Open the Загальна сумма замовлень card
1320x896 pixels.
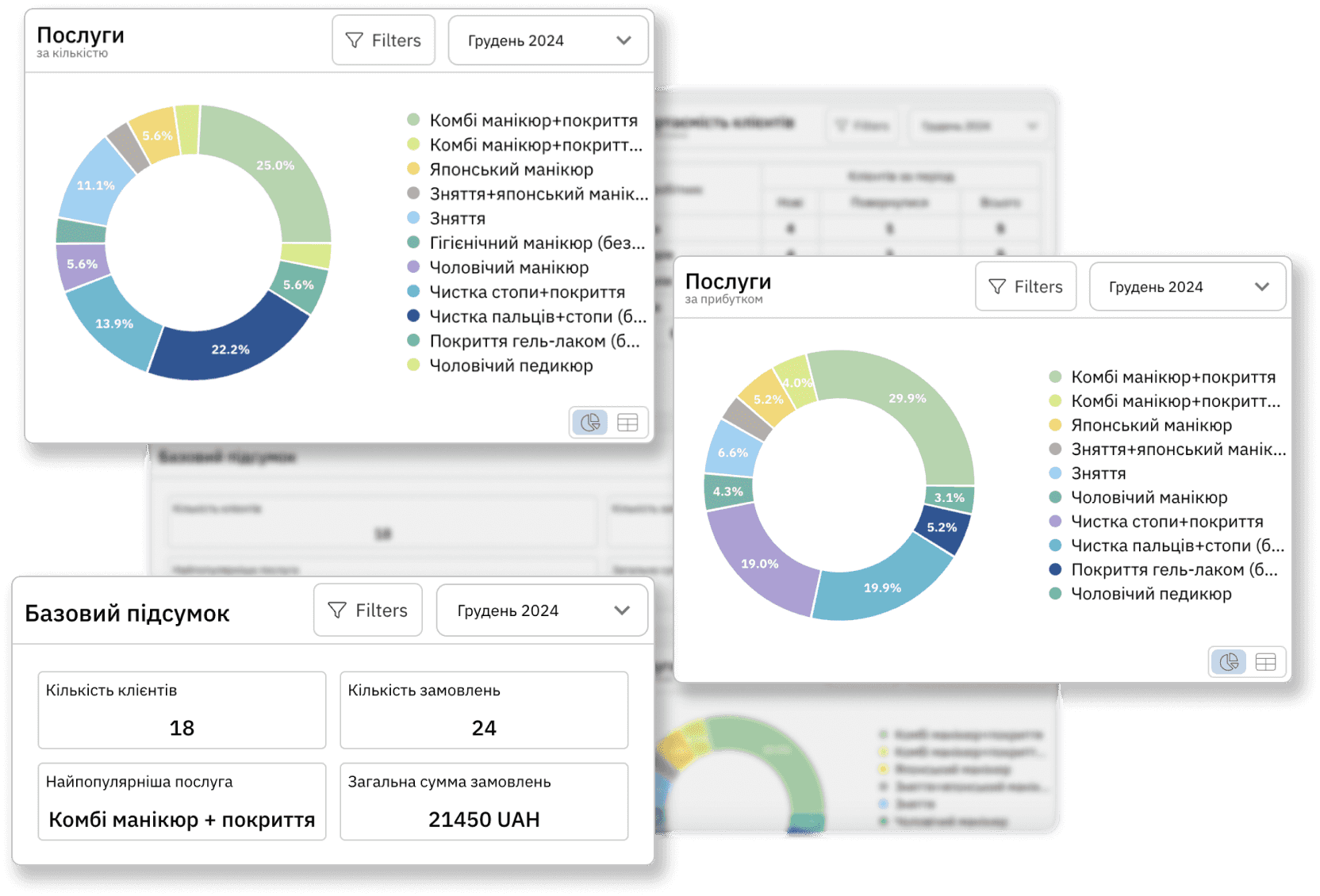(484, 802)
